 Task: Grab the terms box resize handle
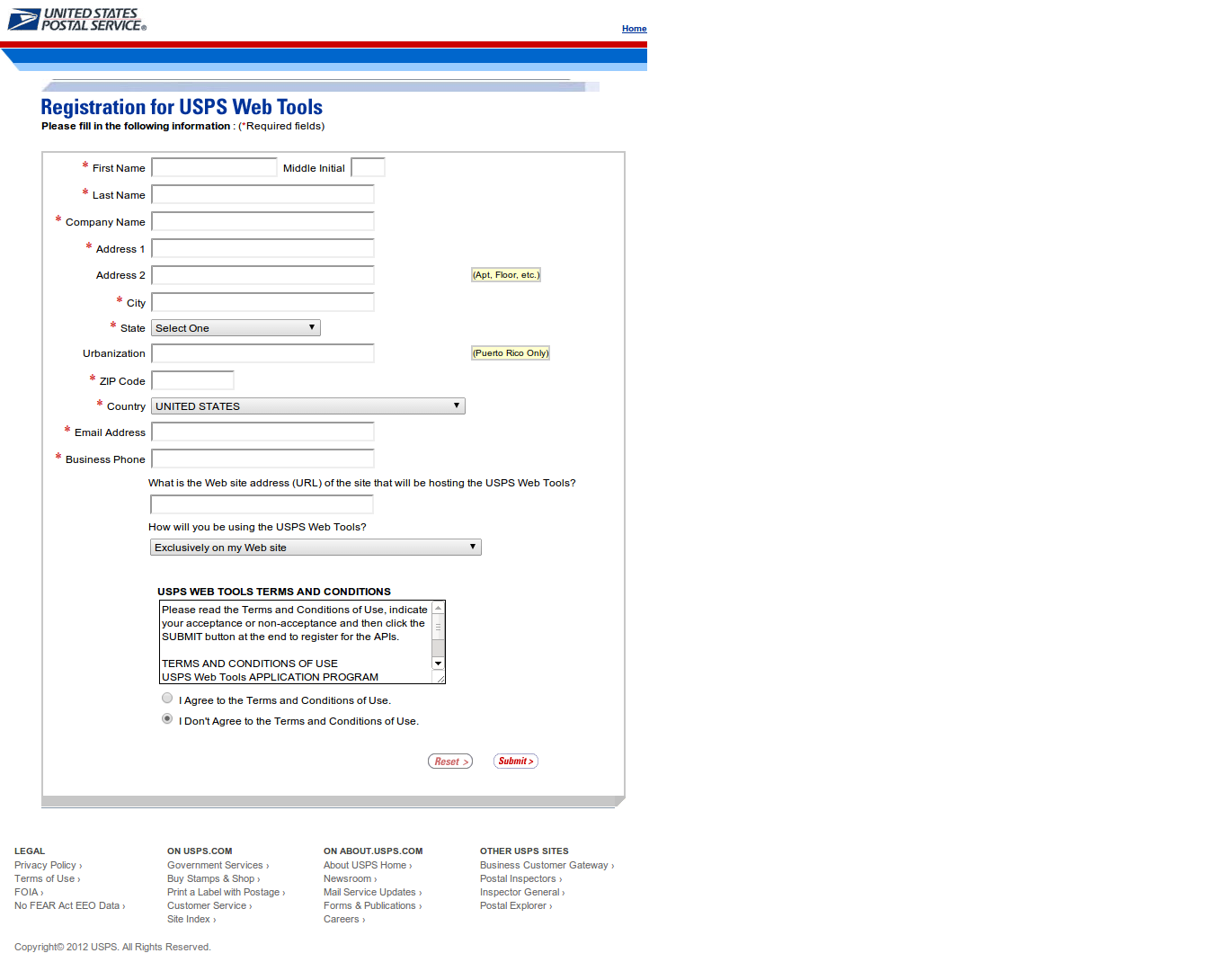point(440,679)
